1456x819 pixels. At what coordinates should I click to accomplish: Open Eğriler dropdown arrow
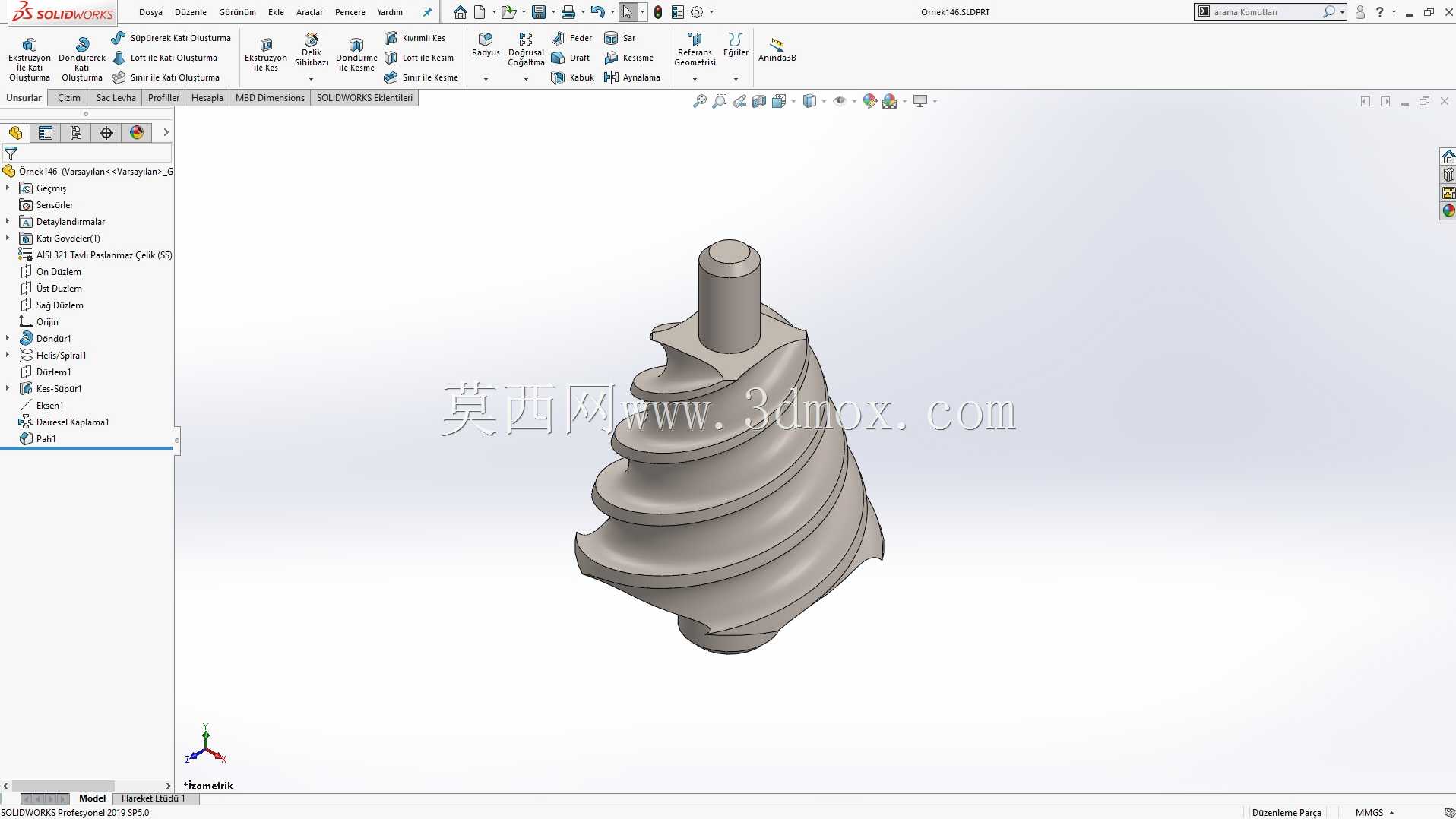click(x=736, y=79)
